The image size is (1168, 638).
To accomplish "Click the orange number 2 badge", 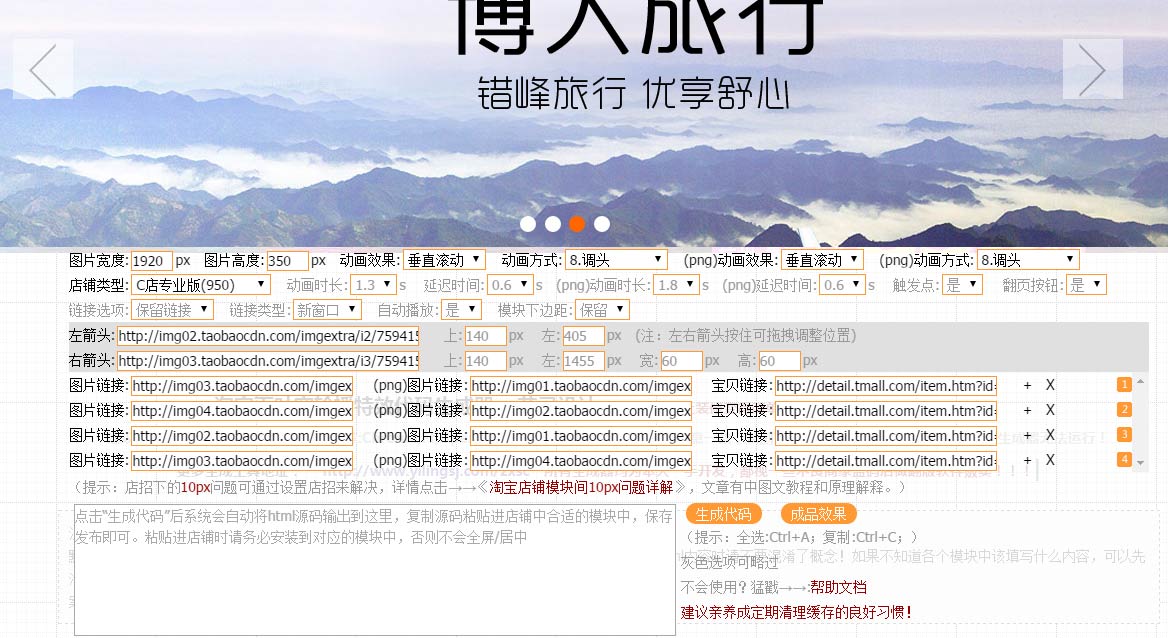I will pos(1124,408).
